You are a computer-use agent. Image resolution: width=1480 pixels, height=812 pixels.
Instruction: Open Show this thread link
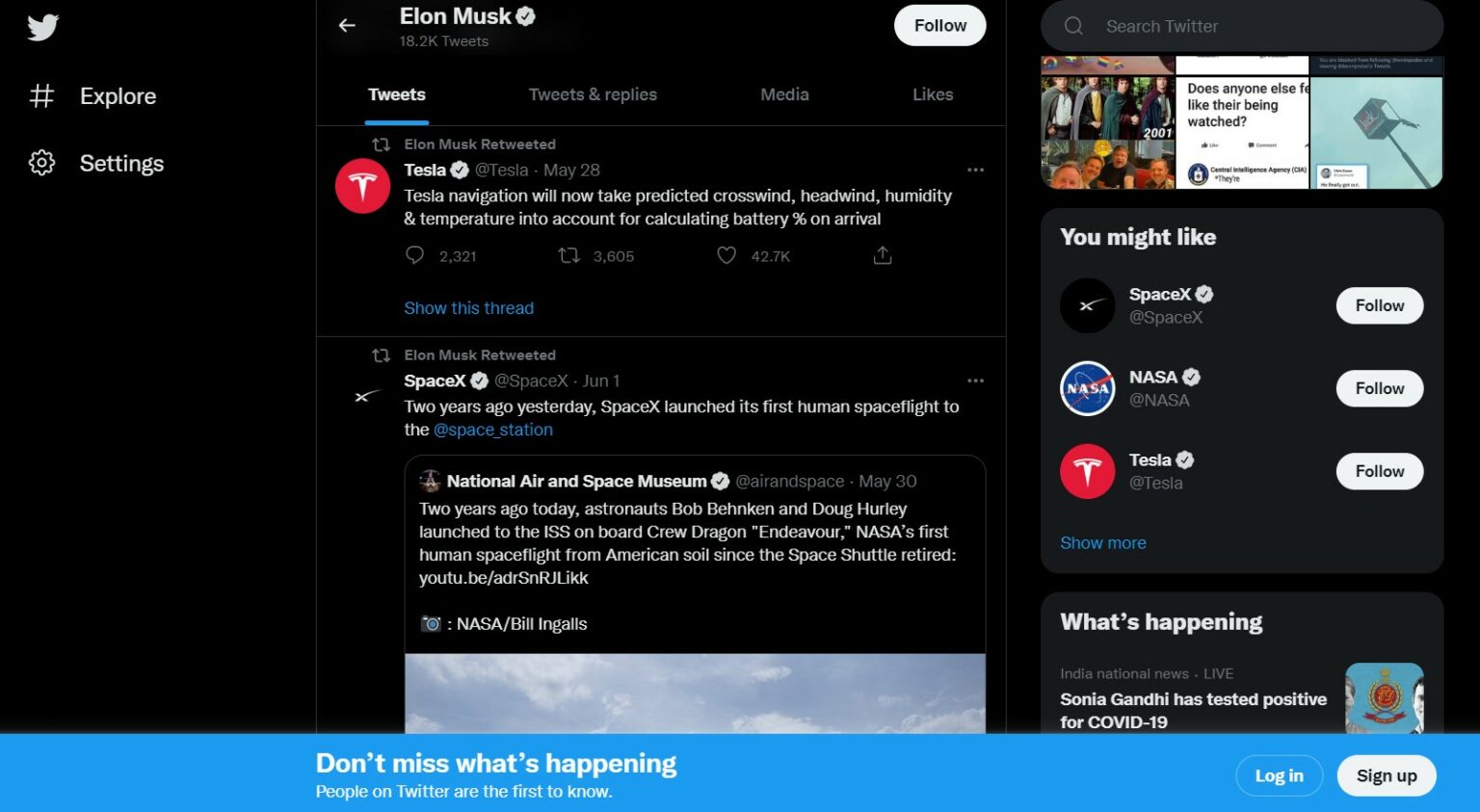[x=469, y=307]
